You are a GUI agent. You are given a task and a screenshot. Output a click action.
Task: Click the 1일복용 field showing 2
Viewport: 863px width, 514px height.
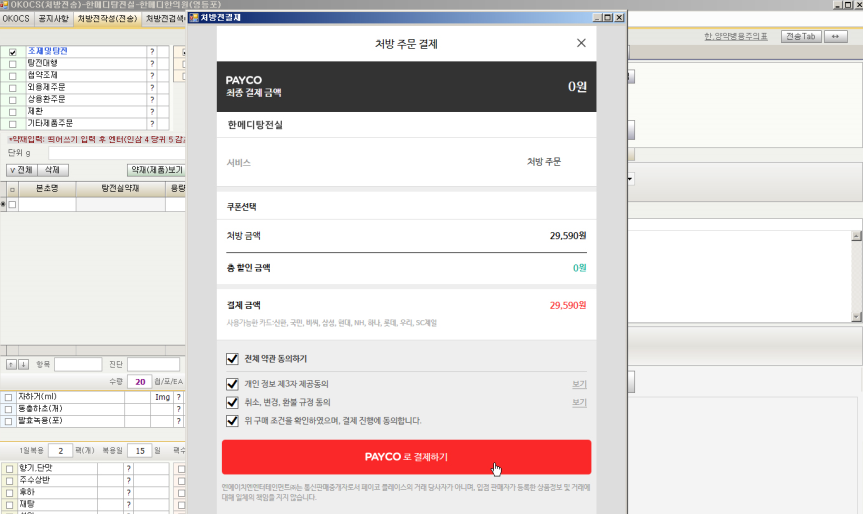[61, 451]
